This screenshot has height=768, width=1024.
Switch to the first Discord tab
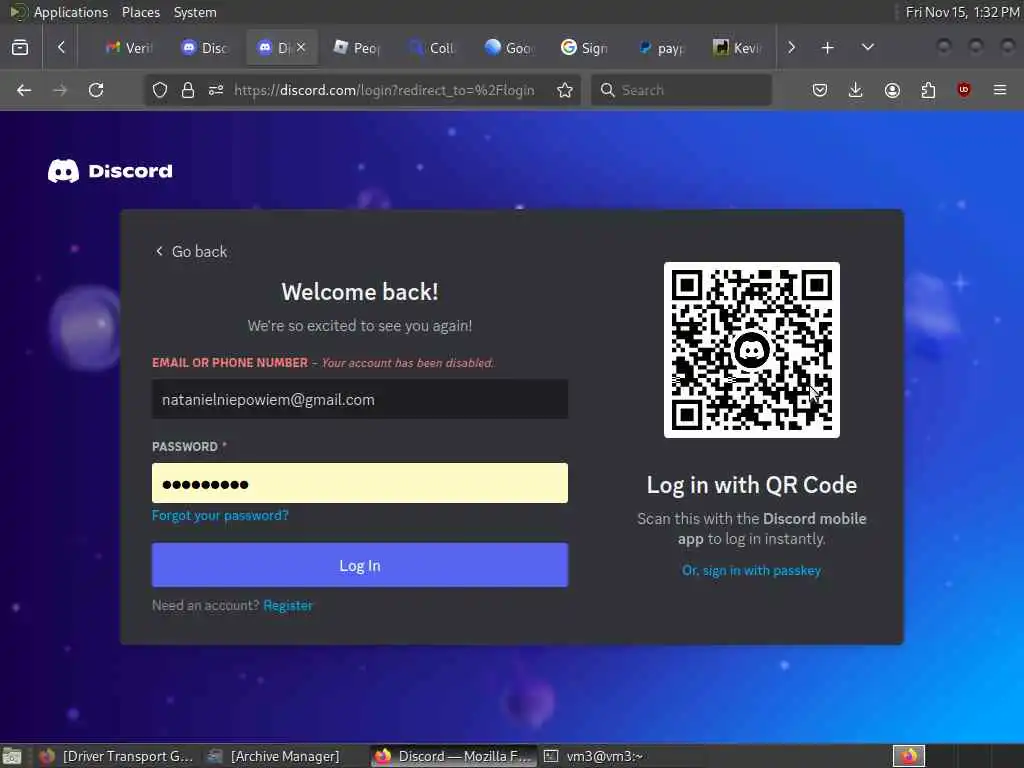[x=205, y=48]
